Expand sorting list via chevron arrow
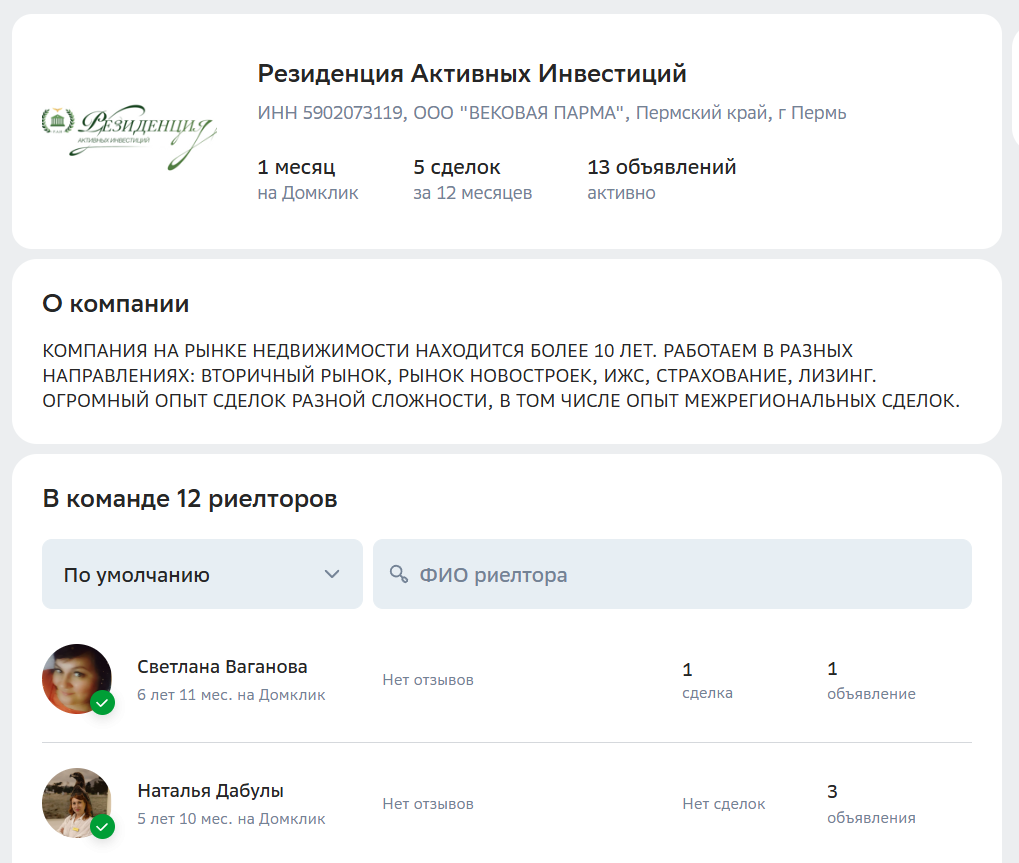 332,574
